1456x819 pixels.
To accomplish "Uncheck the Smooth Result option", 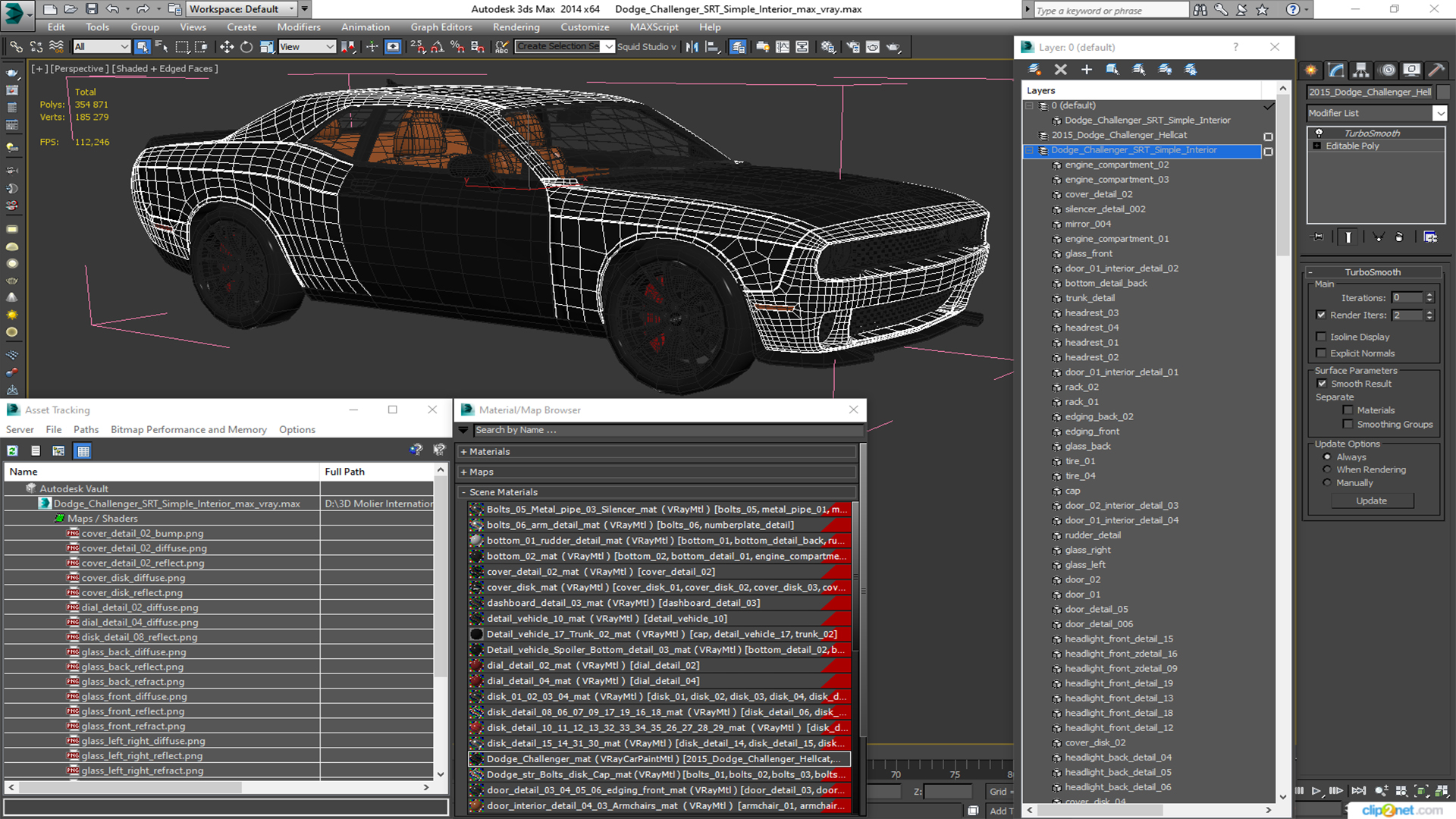I will [x=1322, y=384].
